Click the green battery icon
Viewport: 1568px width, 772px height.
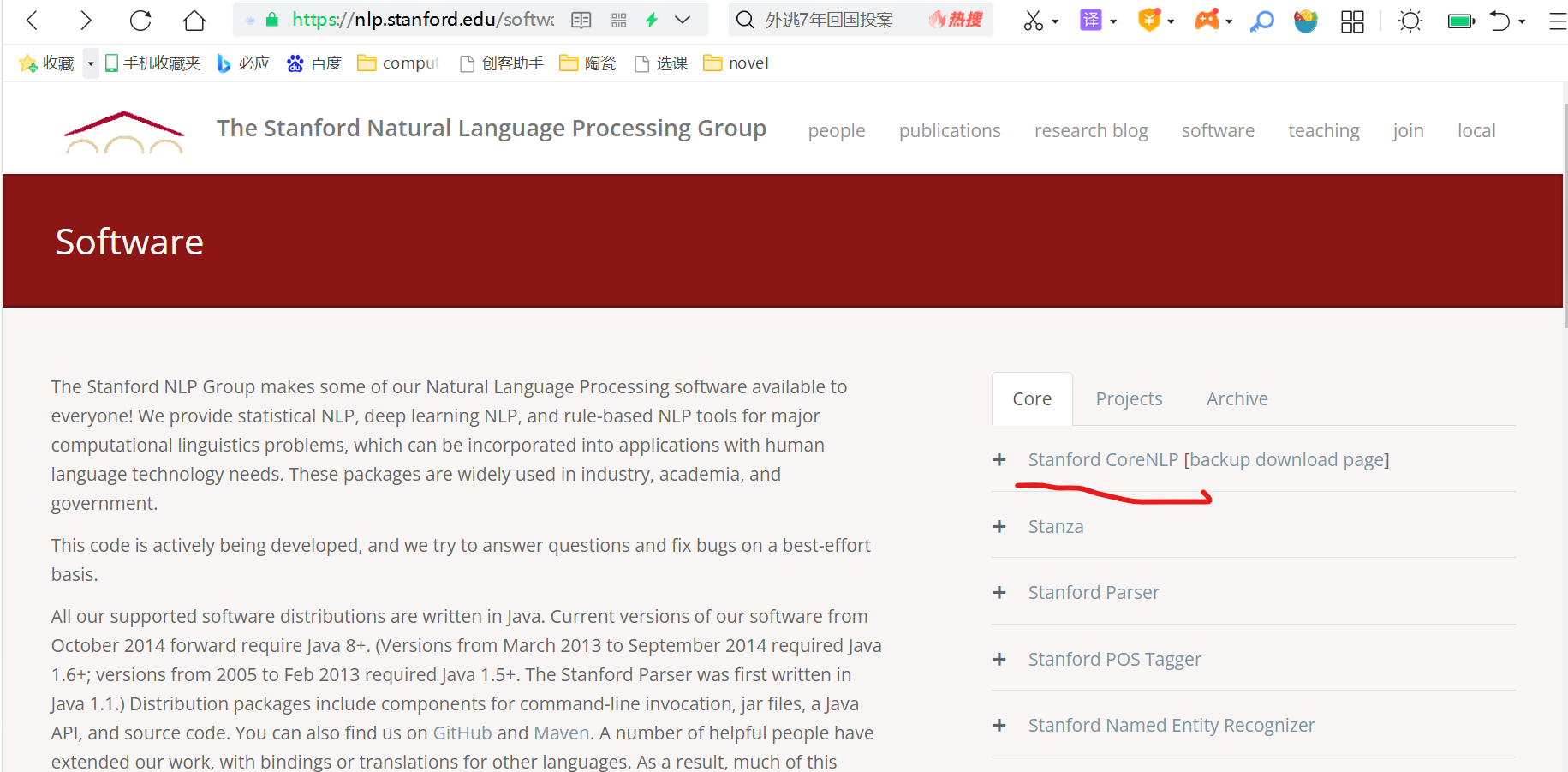click(1461, 21)
